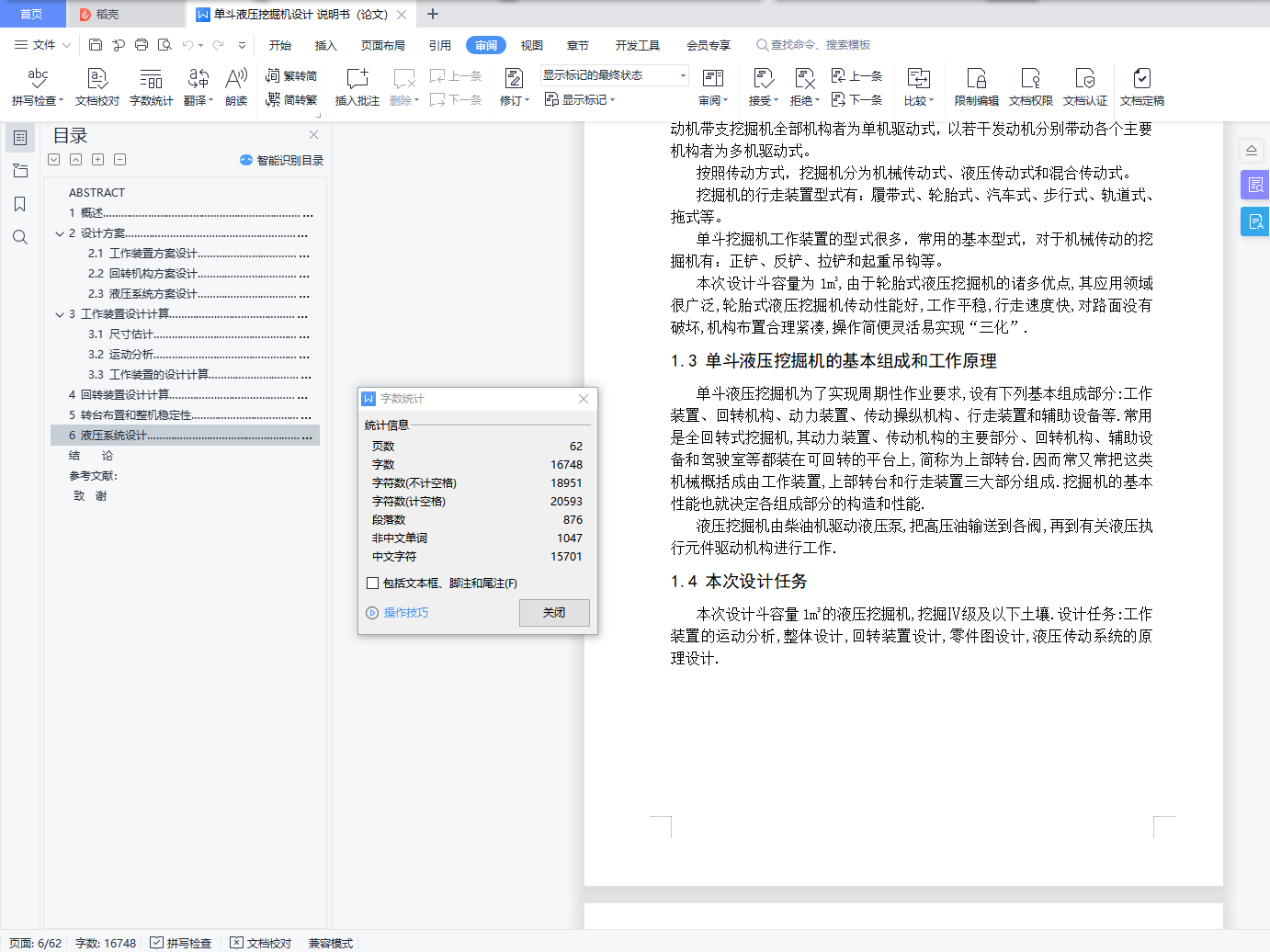Click the upward arrow icon in 目录 toolbar
1270x952 pixels.
point(76,160)
